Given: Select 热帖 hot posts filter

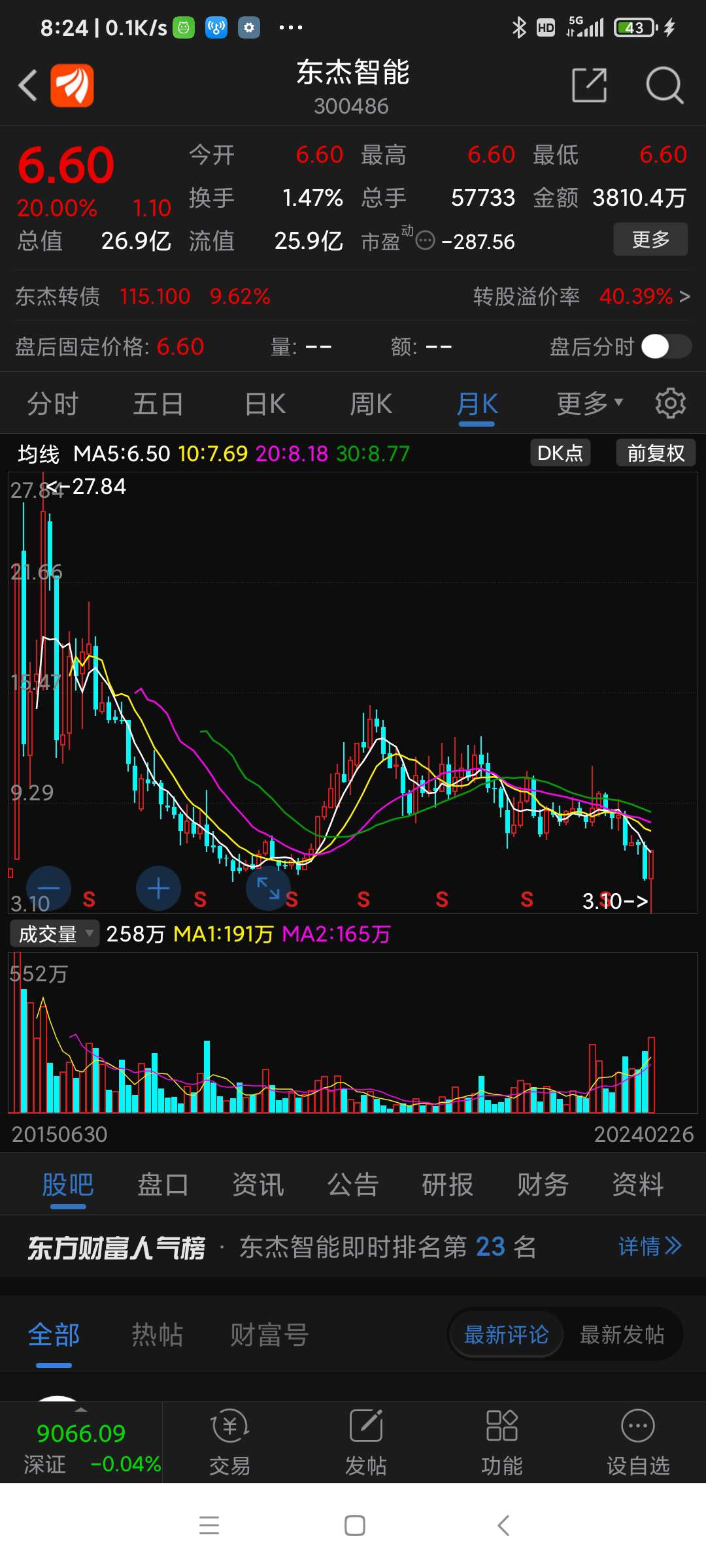Looking at the screenshot, I should coord(158,1335).
